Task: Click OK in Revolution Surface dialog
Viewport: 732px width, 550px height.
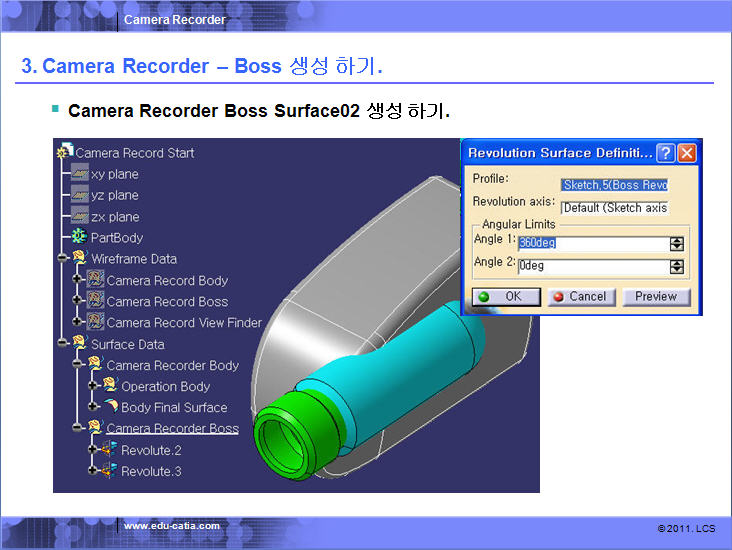Action: pos(506,296)
